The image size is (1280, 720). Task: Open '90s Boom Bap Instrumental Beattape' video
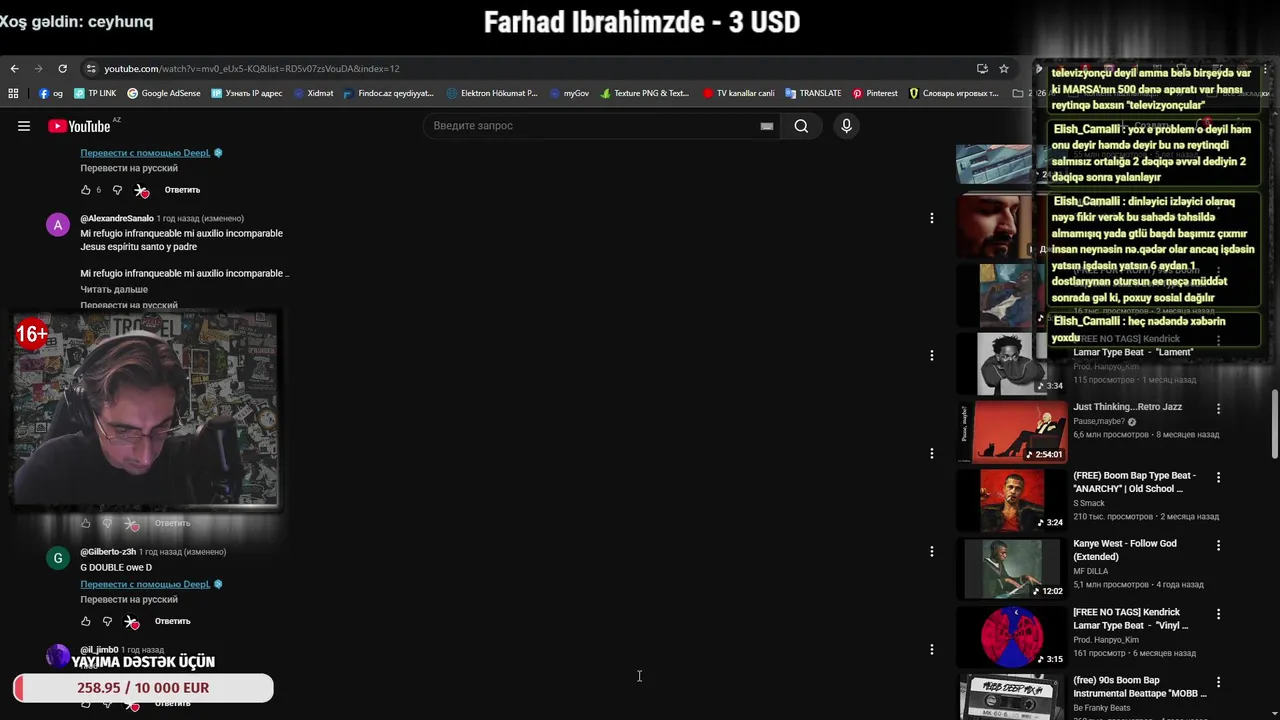click(1139, 686)
